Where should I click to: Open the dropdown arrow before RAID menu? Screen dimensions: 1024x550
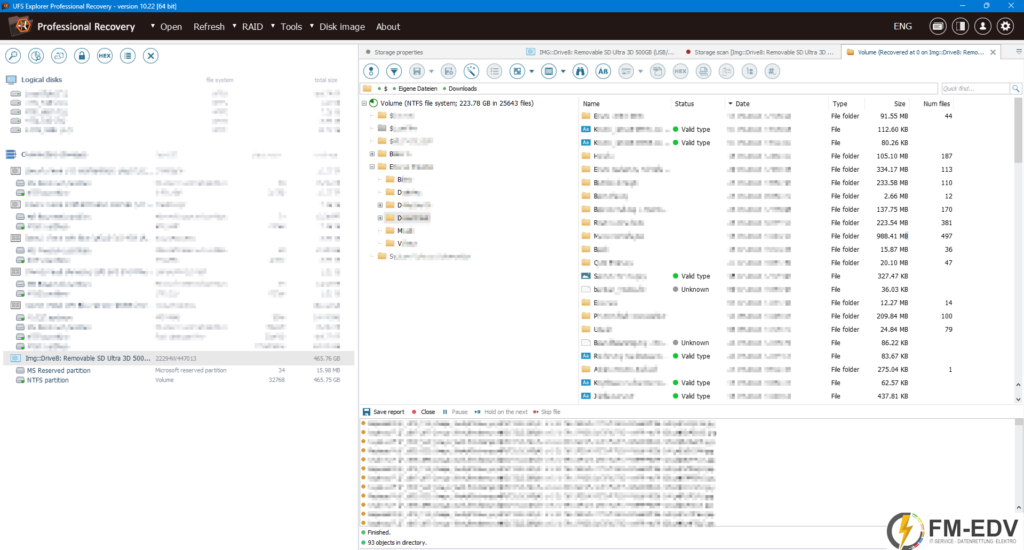(x=234, y=26)
